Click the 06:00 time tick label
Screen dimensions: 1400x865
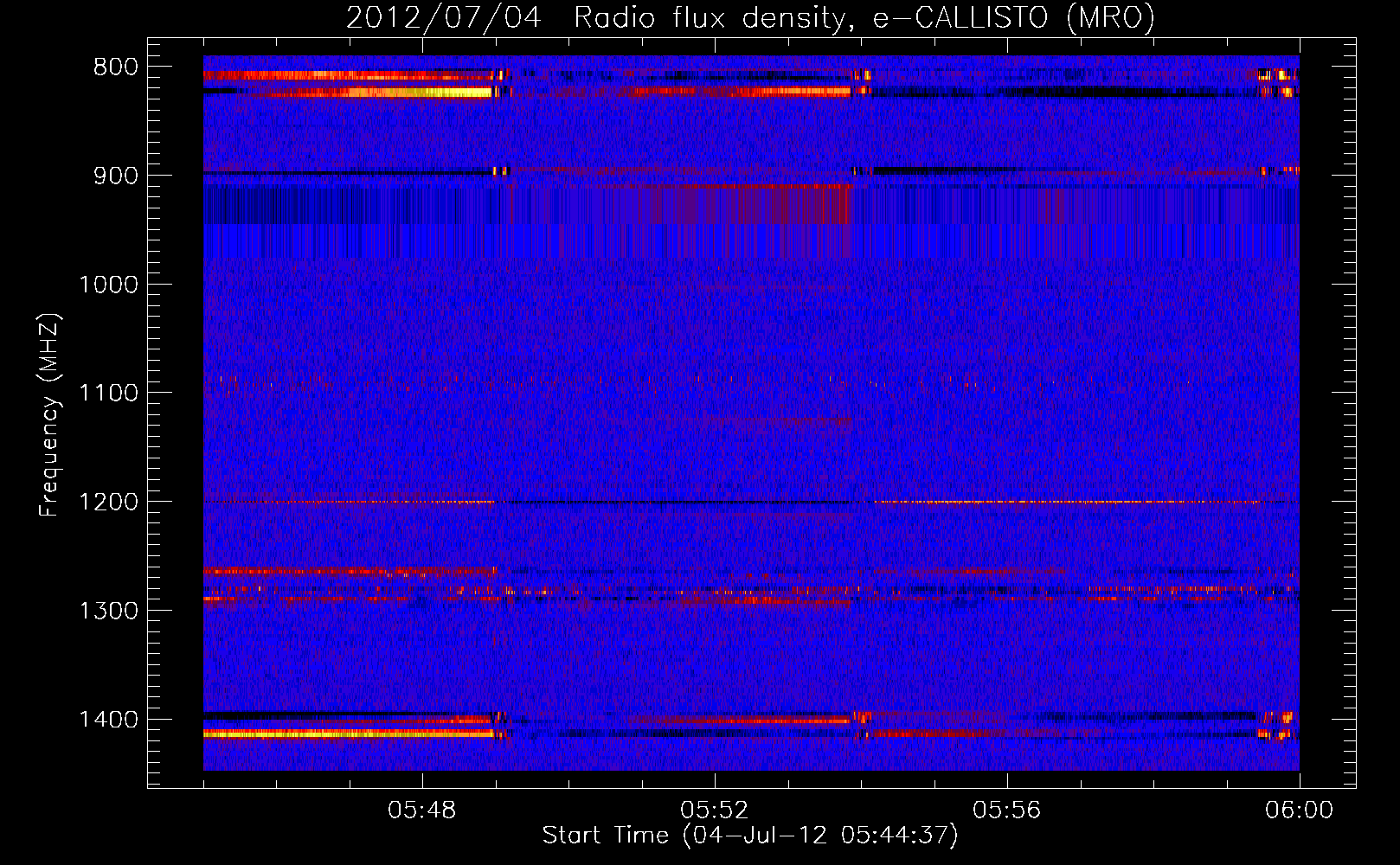pyautogui.click(x=1299, y=811)
